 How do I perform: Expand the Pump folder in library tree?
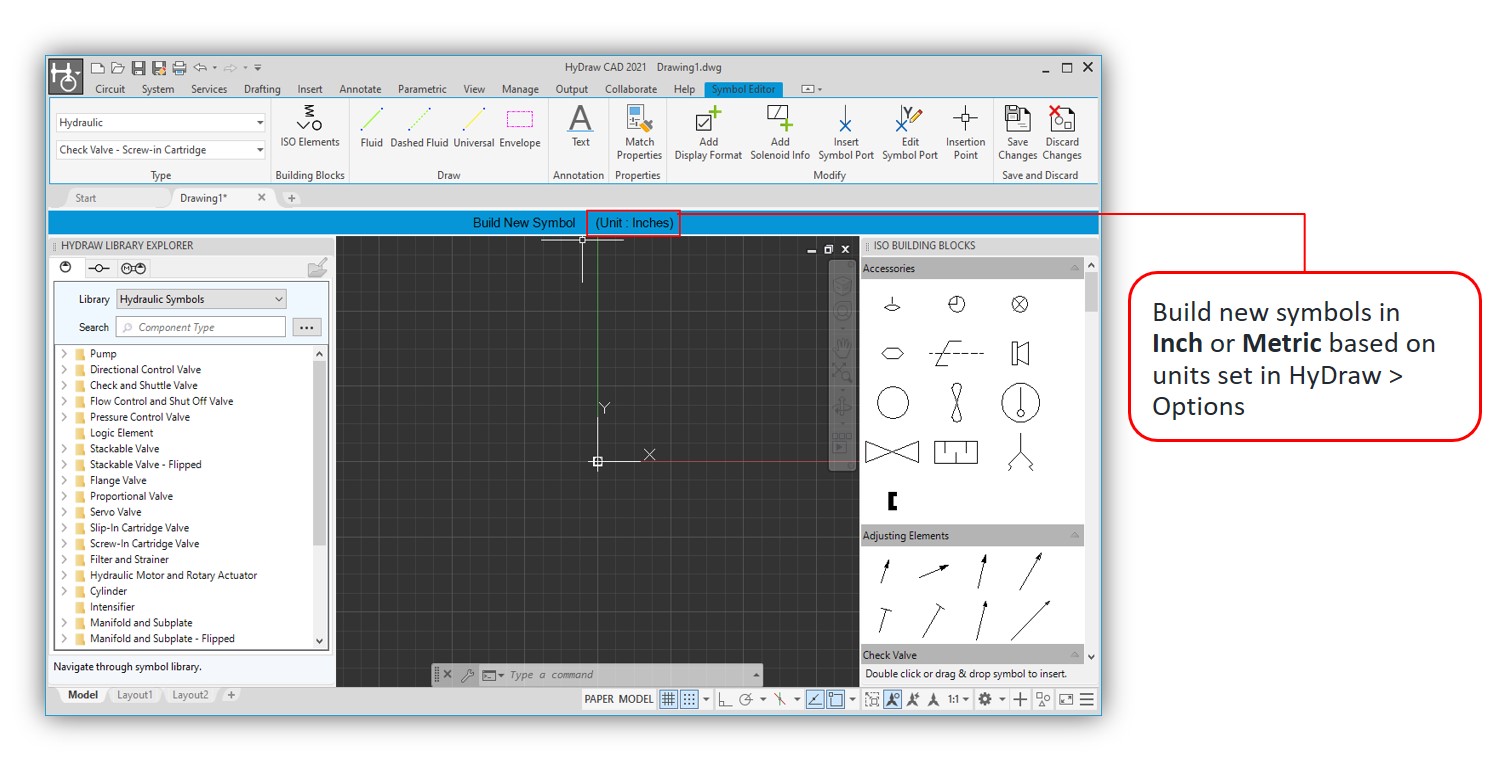64,354
